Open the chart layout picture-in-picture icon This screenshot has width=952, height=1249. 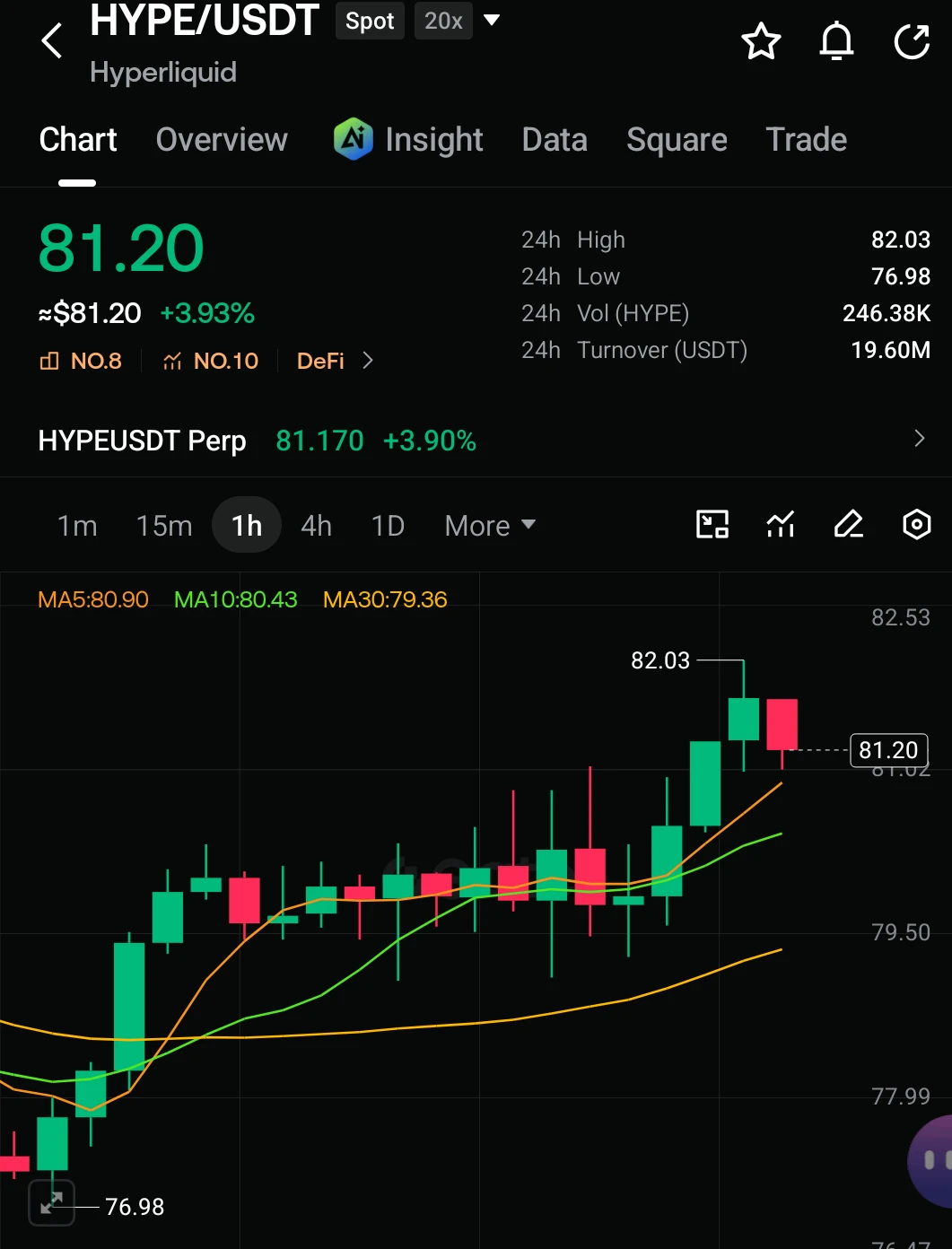712,524
